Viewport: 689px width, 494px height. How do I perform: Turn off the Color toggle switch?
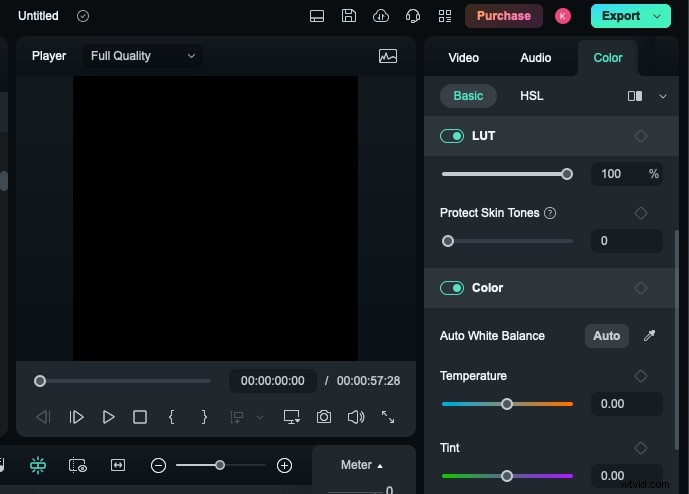click(452, 288)
